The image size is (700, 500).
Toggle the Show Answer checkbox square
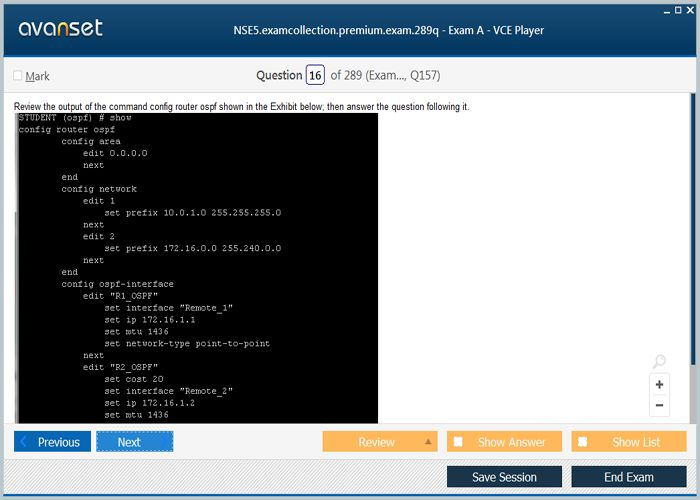click(x=458, y=442)
